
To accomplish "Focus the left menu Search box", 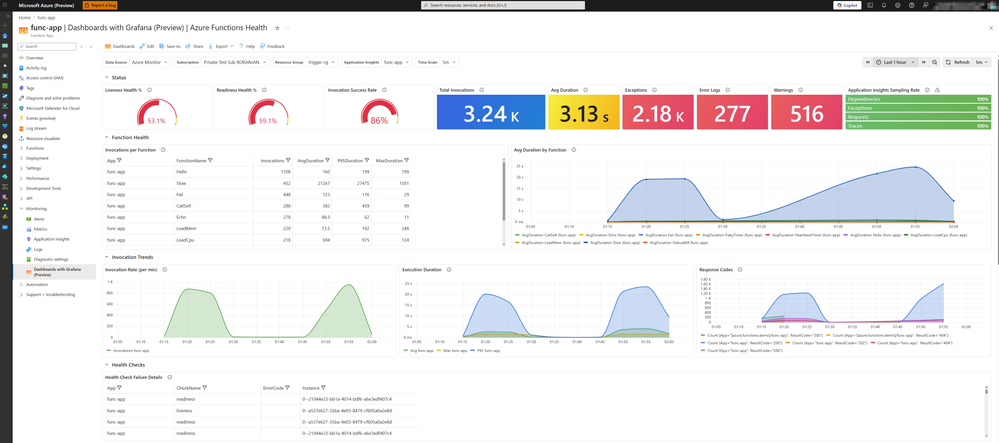I will pos(47,47).
